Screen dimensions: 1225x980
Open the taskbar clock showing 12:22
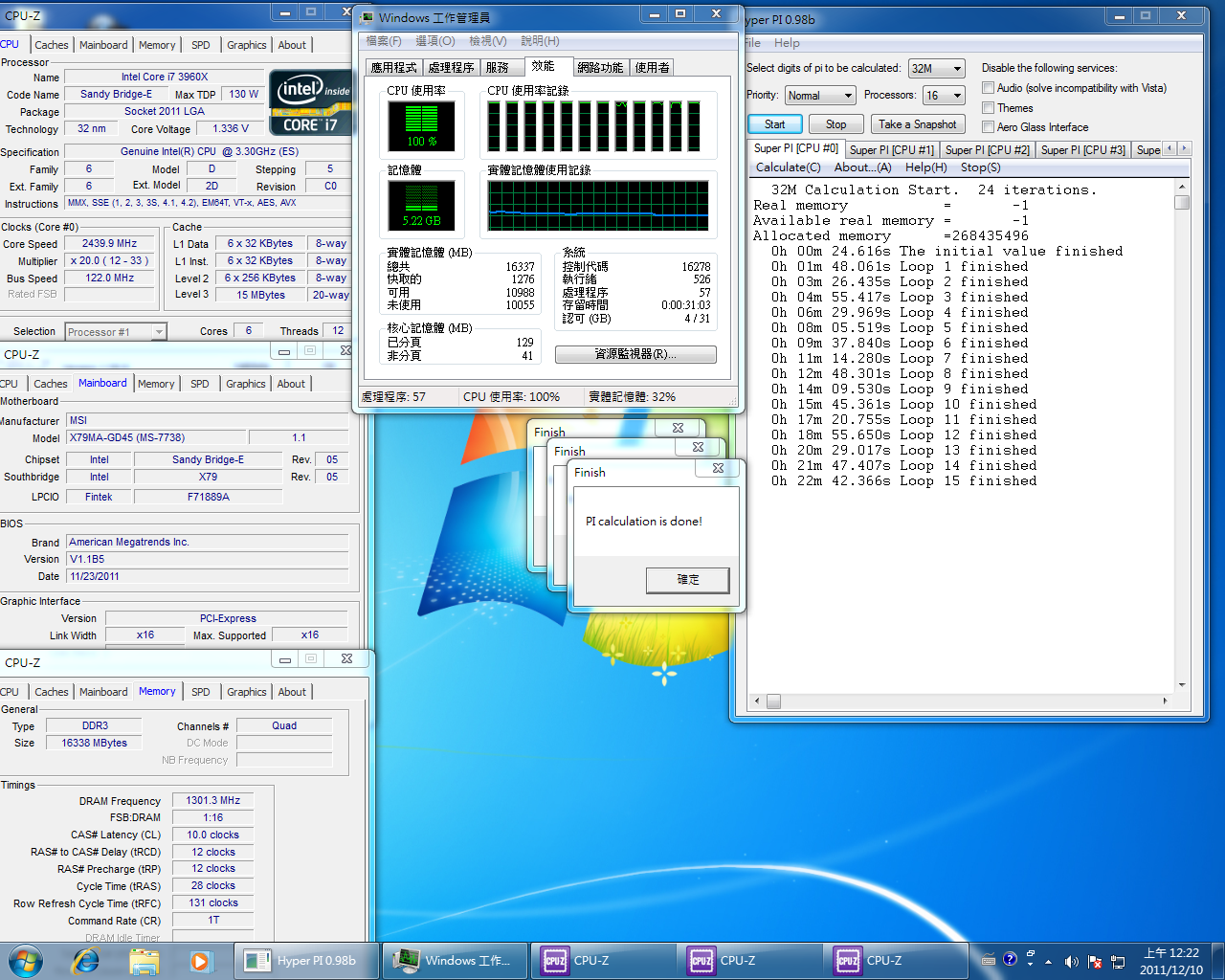[1171, 961]
